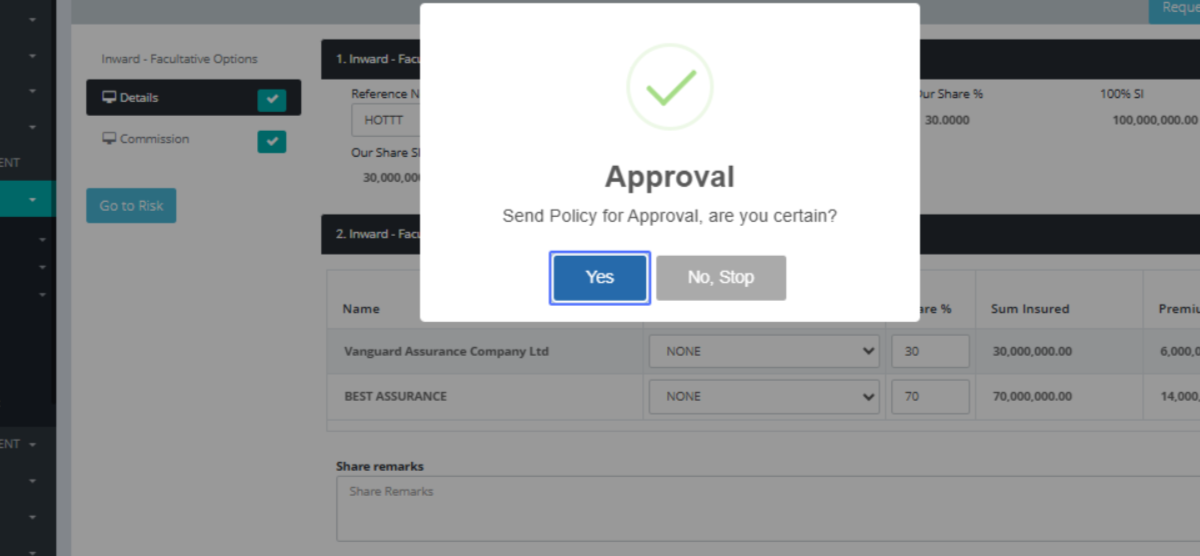Image resolution: width=1200 pixels, height=556 pixels.
Task: Click the share % field showing 30
Action: coord(930,352)
